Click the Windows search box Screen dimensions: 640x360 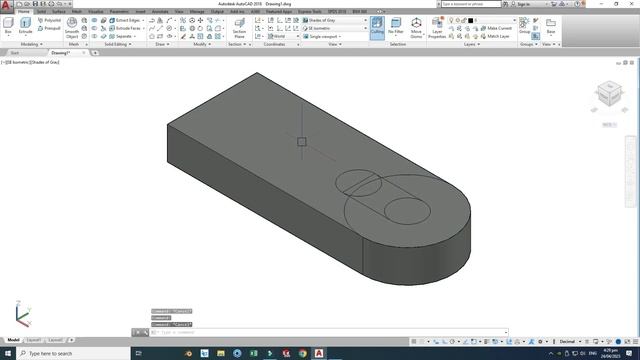(x=73, y=353)
